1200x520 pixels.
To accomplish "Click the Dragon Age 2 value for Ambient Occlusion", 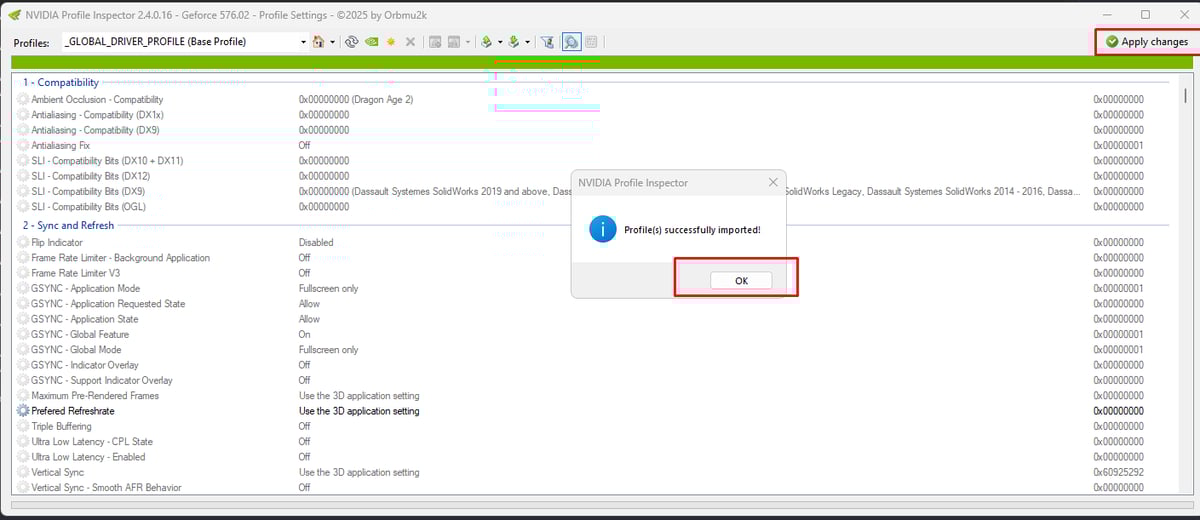I will tap(356, 99).
